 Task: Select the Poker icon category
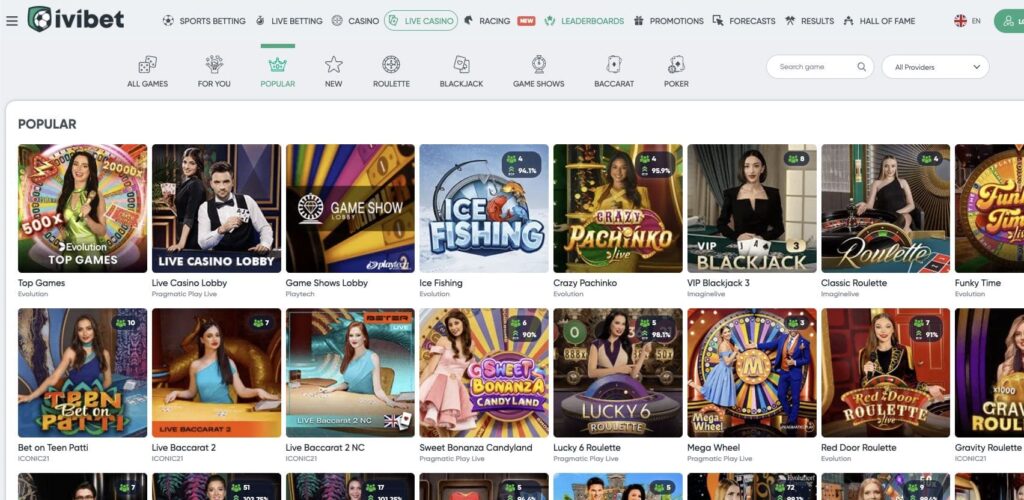(676, 64)
